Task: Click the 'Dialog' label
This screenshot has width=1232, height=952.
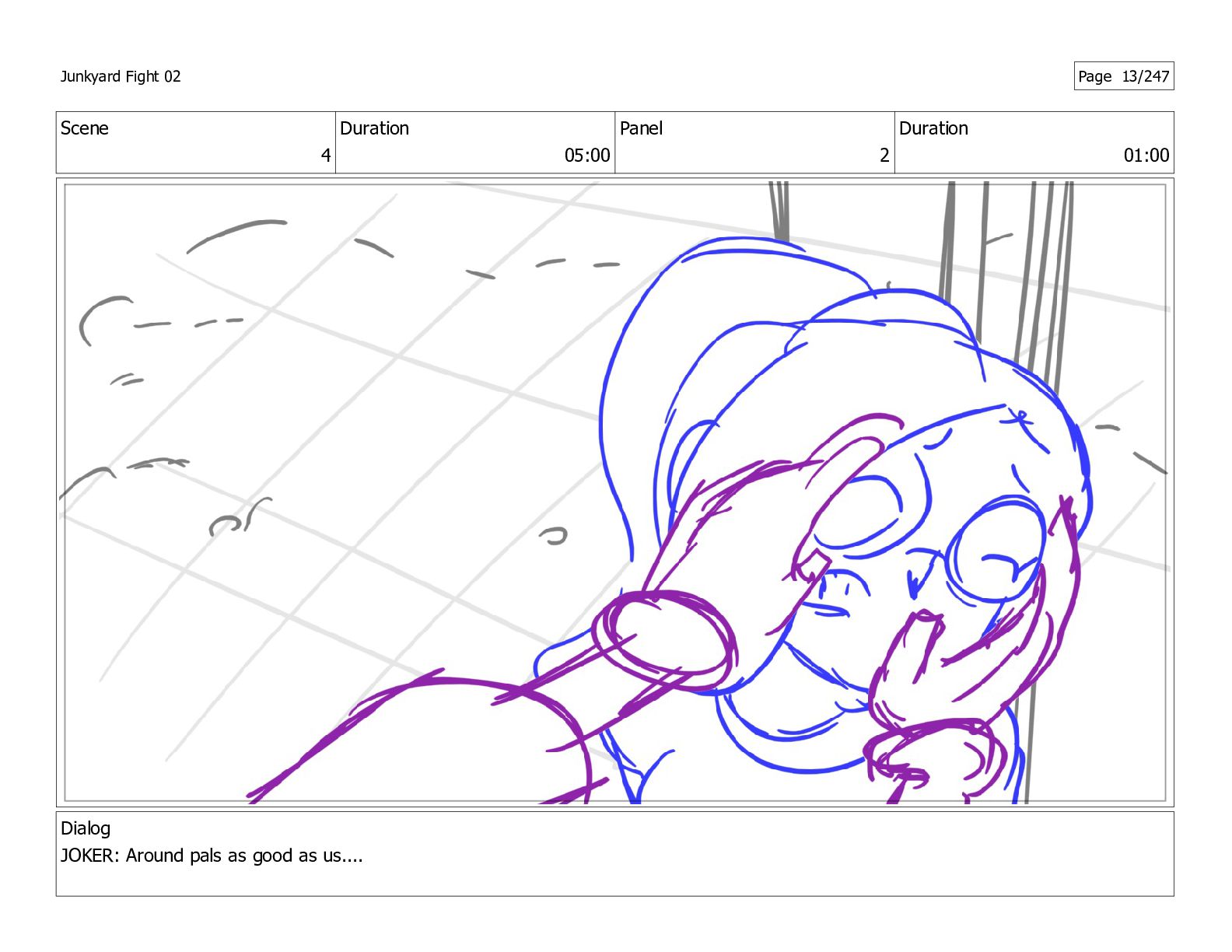Action: [x=86, y=828]
